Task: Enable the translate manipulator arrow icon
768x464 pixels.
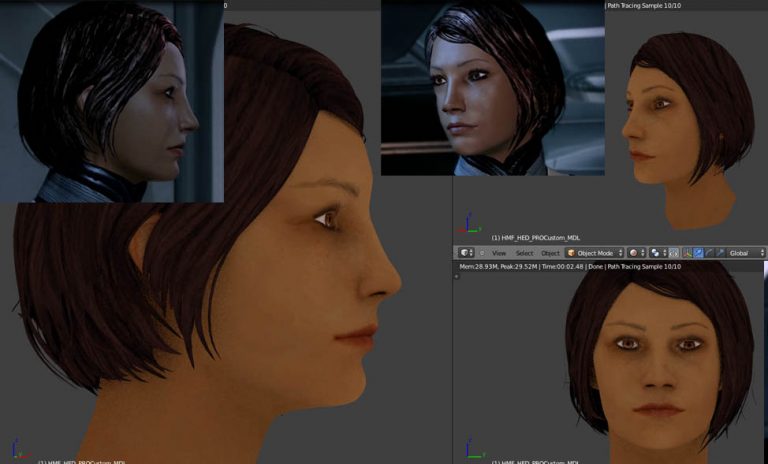Action: [698, 253]
